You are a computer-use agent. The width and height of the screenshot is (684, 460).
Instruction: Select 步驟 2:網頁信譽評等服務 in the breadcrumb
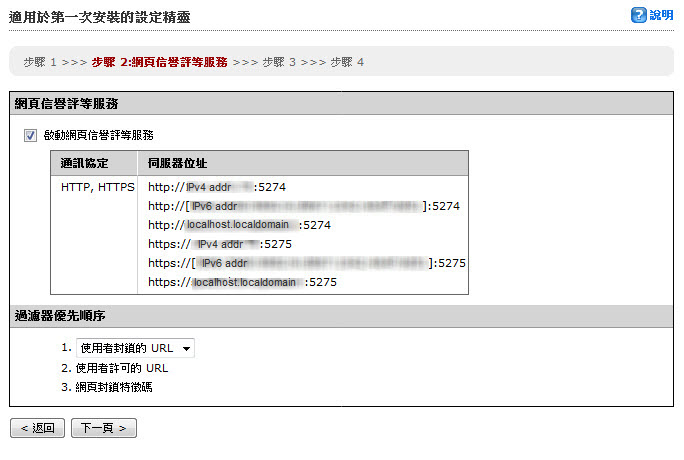pyautogui.click(x=159, y=62)
